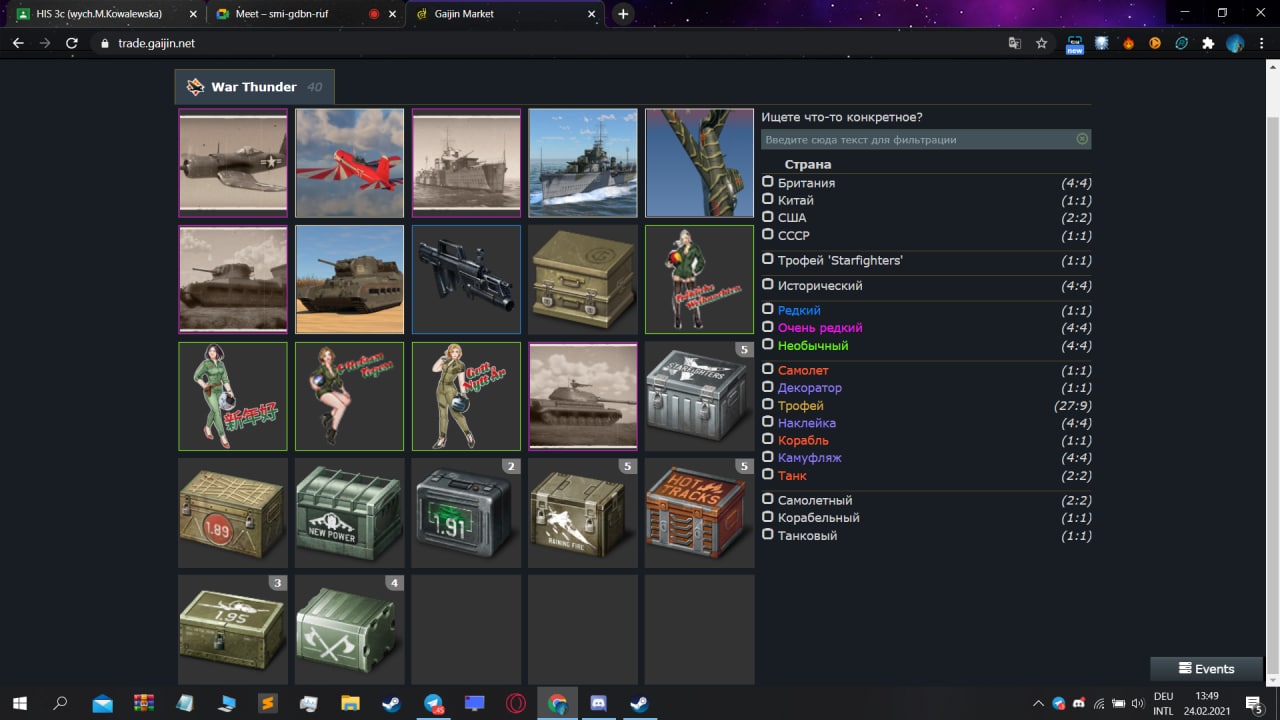Open the German pin-up girl decal
The image size is (1280, 720).
699,279
